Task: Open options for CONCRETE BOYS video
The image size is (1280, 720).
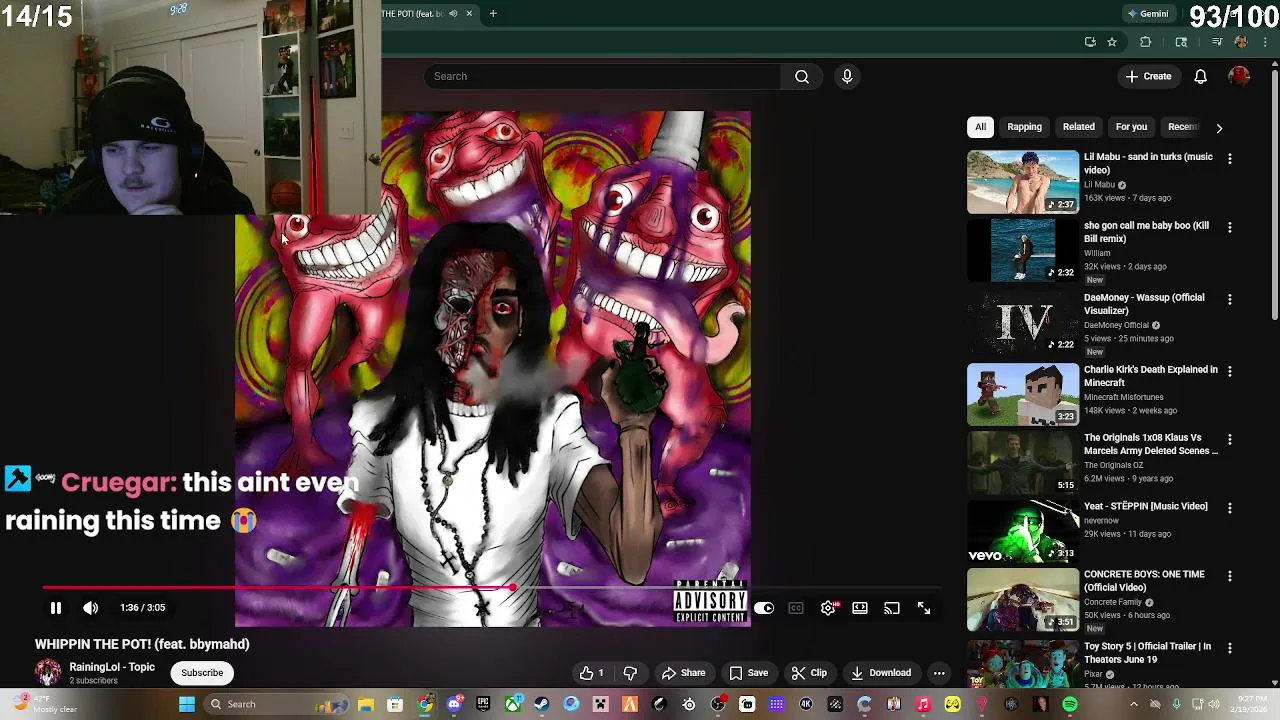Action: (1230, 576)
